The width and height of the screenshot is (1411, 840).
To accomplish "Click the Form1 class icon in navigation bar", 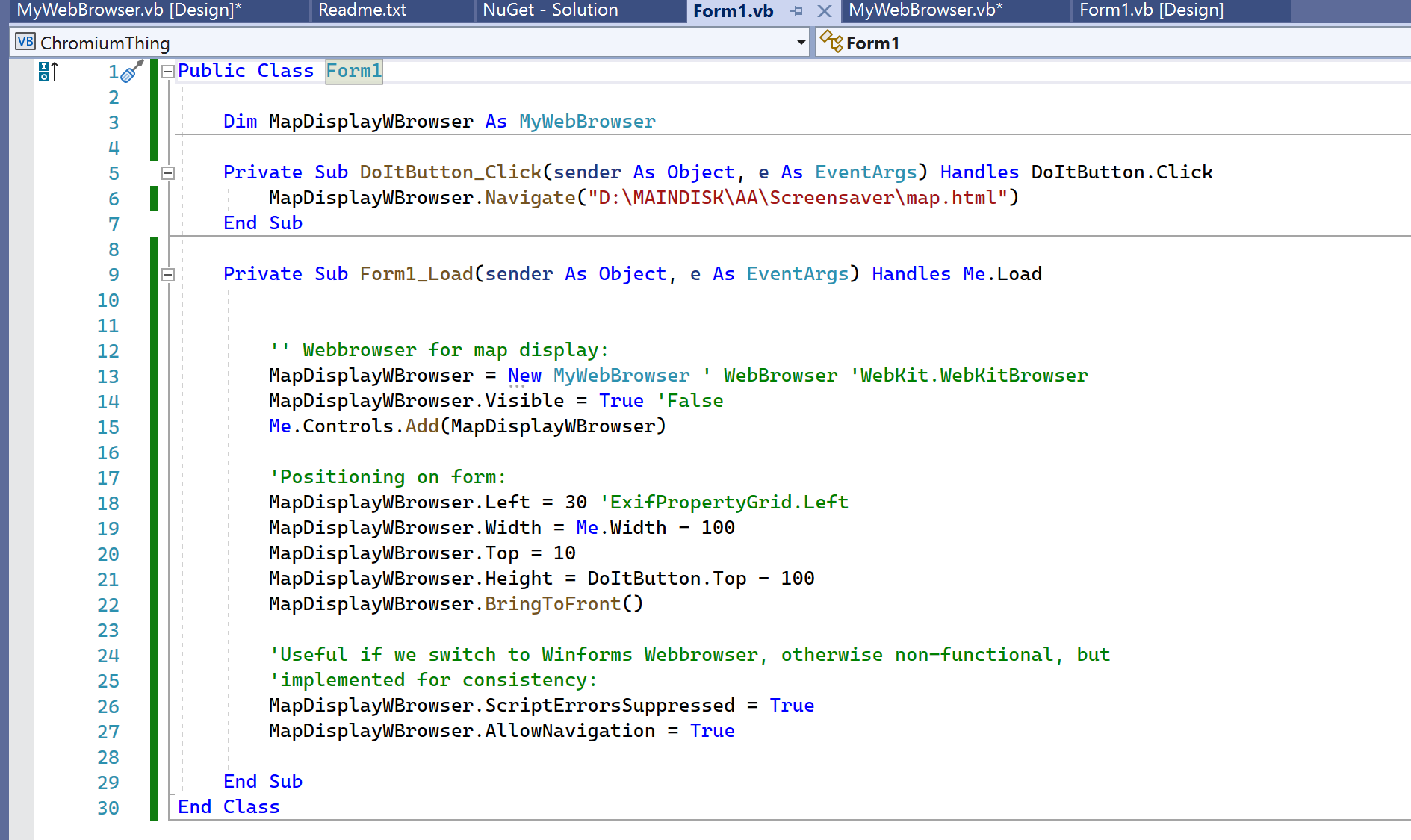I will pyautogui.click(x=831, y=41).
